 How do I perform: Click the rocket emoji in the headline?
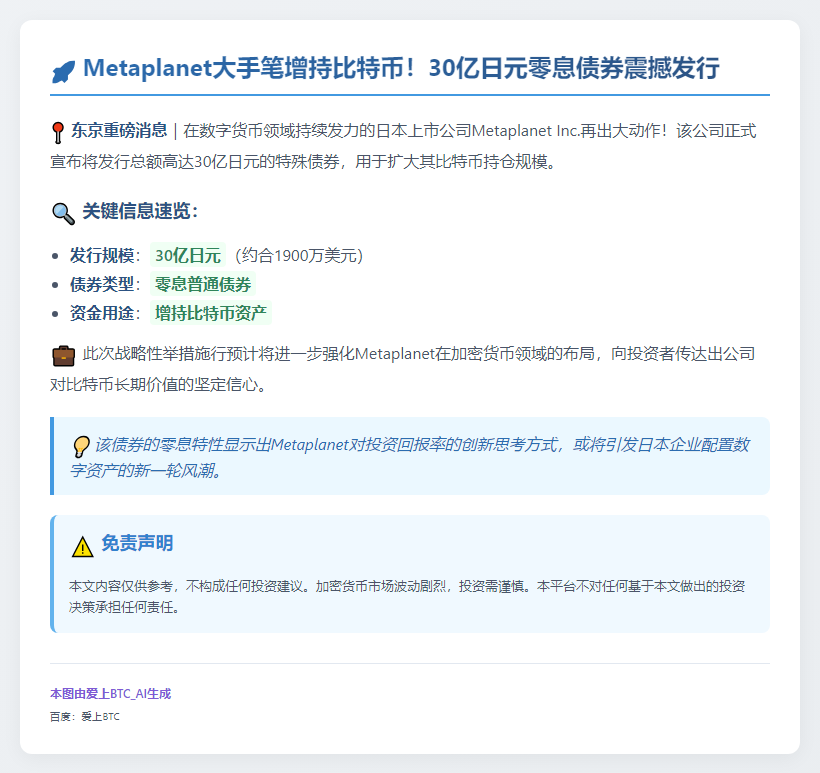point(63,71)
